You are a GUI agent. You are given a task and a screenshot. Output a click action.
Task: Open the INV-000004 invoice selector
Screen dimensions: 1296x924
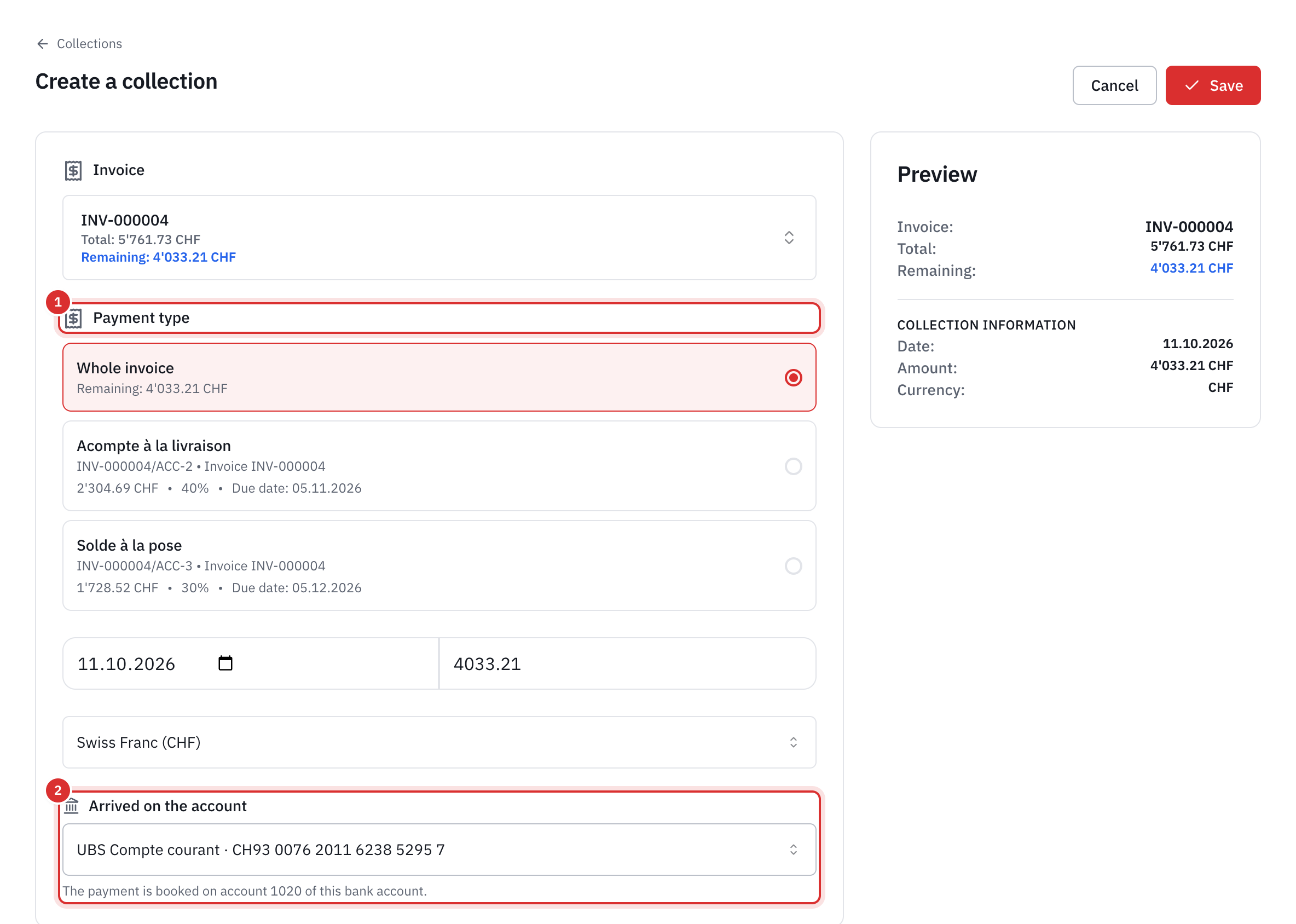click(439, 238)
